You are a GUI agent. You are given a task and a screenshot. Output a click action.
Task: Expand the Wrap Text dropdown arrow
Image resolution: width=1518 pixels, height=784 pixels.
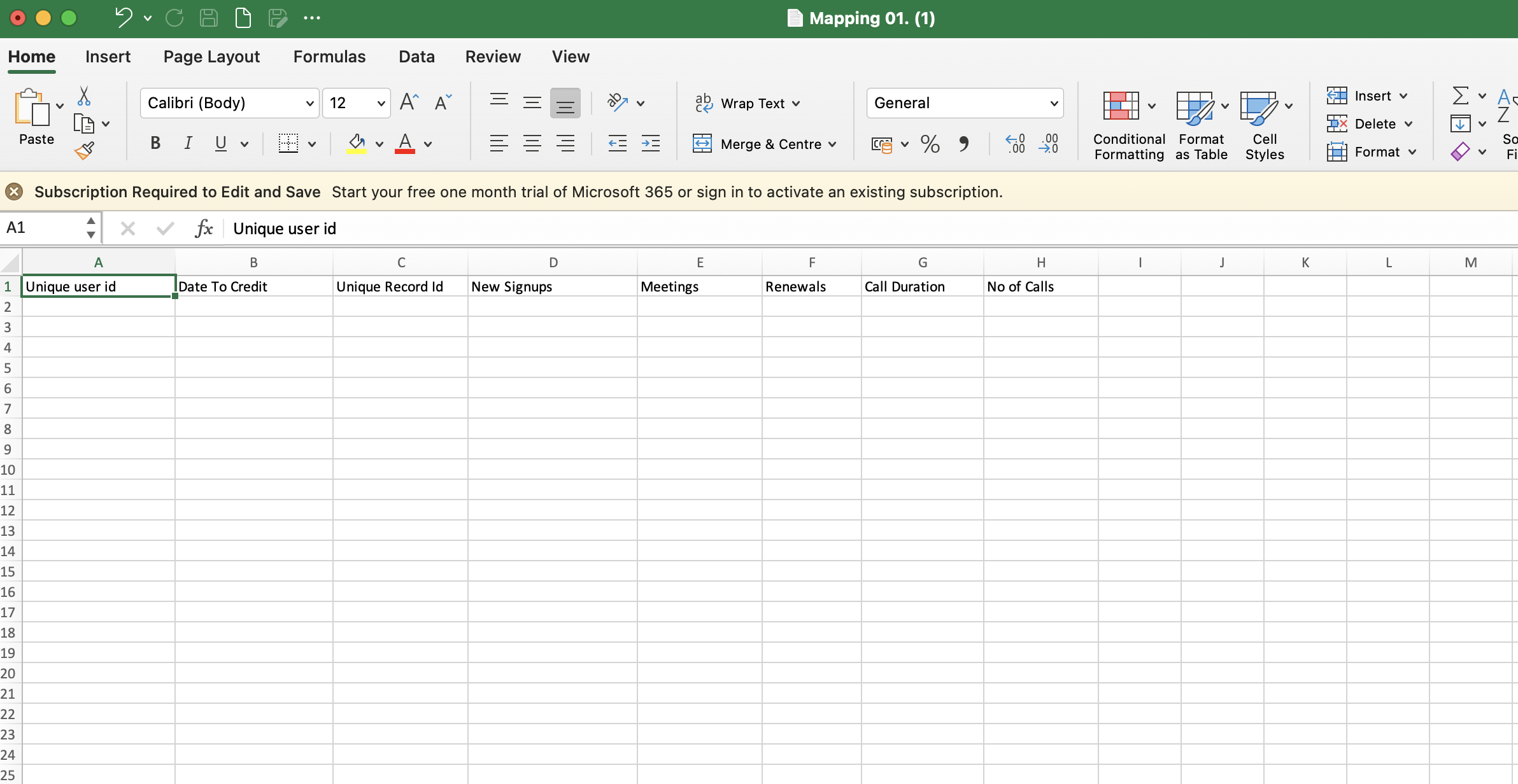point(796,104)
